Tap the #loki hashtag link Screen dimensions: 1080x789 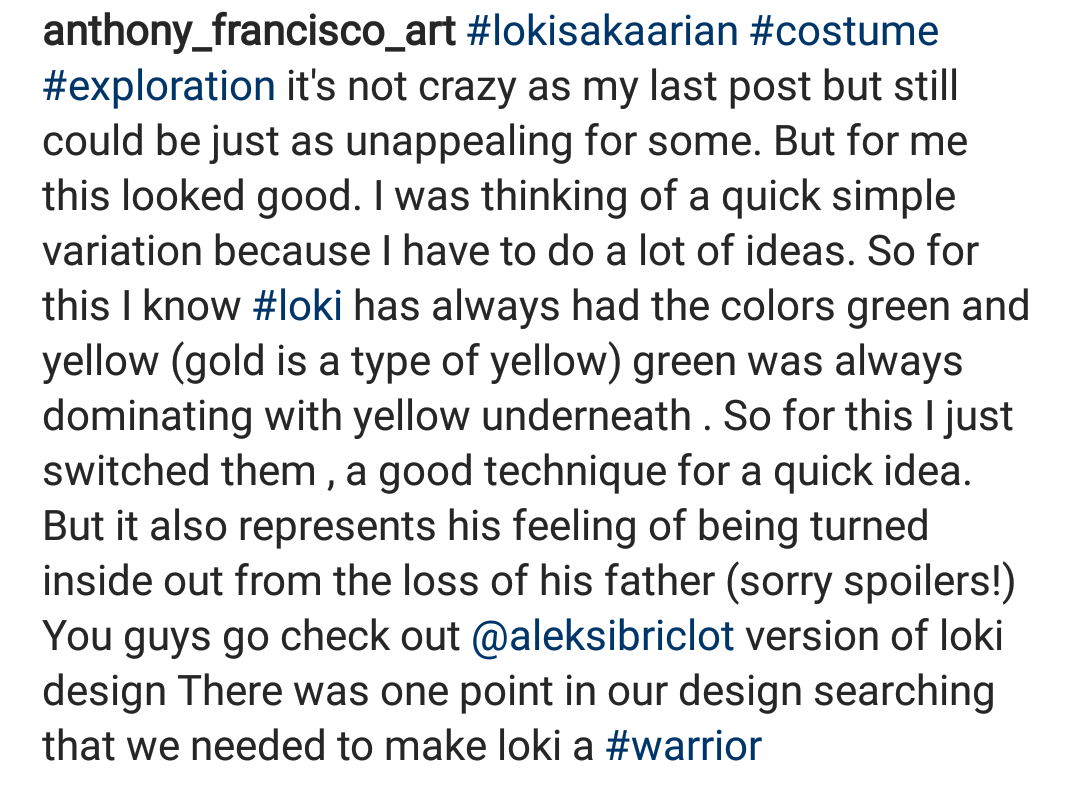[298, 306]
